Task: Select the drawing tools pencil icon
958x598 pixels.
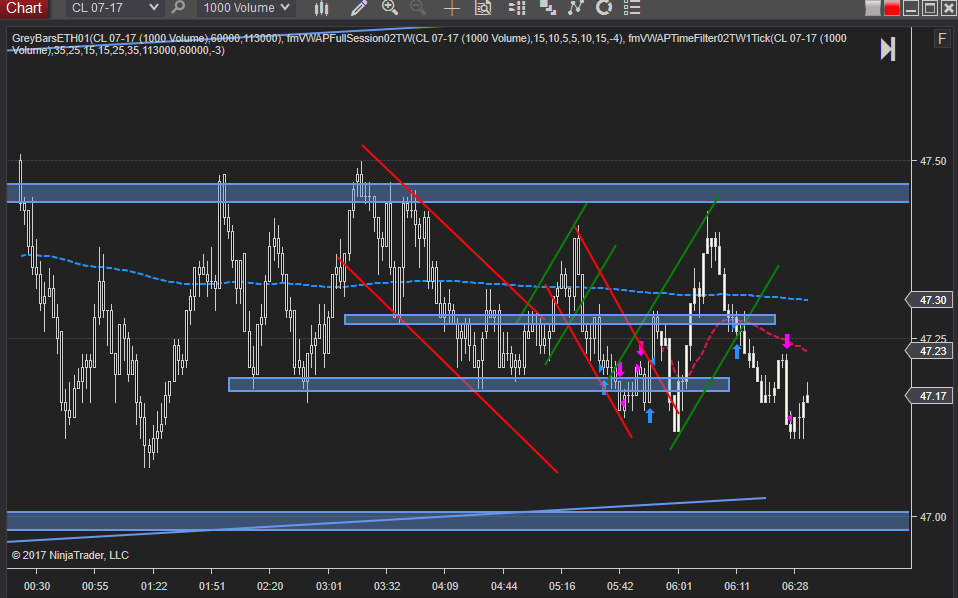Action: pos(359,8)
